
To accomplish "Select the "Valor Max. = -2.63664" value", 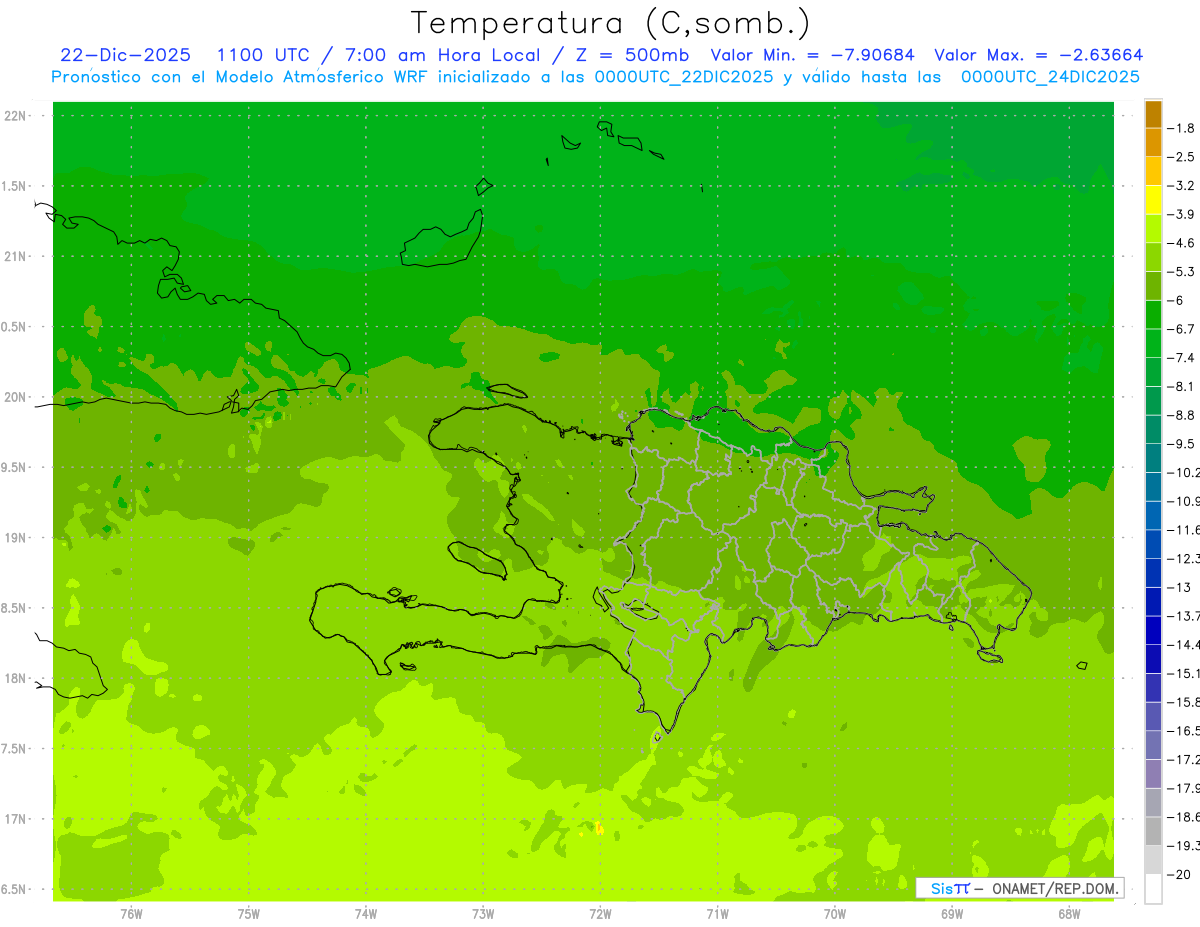I will point(1039,55).
